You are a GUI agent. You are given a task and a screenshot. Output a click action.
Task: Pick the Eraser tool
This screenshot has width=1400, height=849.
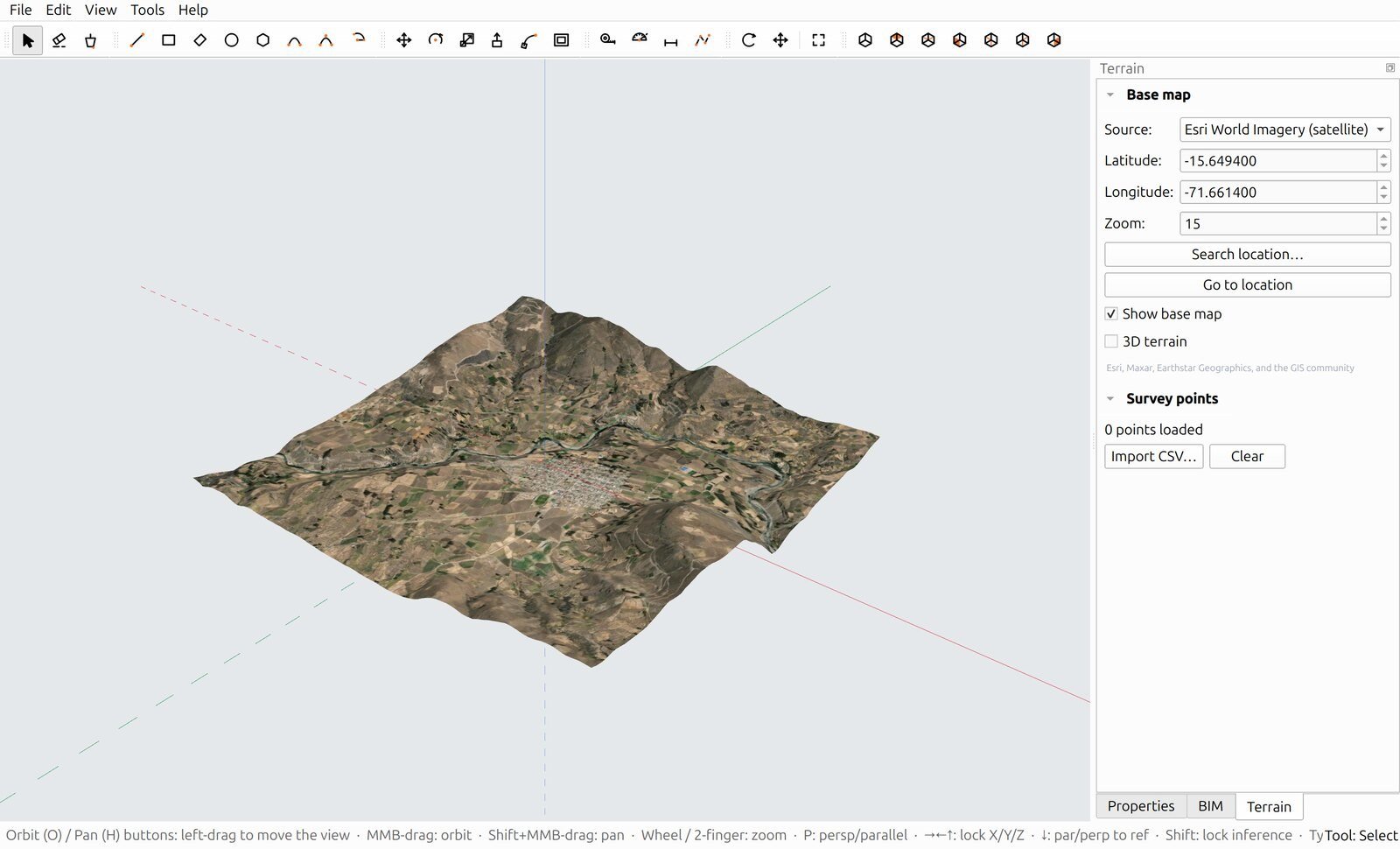click(x=59, y=40)
